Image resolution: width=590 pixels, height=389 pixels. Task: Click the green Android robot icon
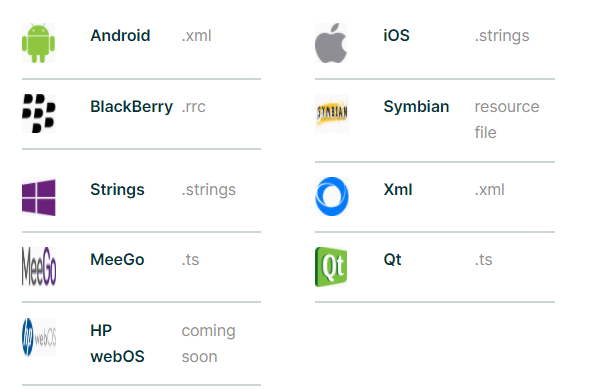point(38,43)
